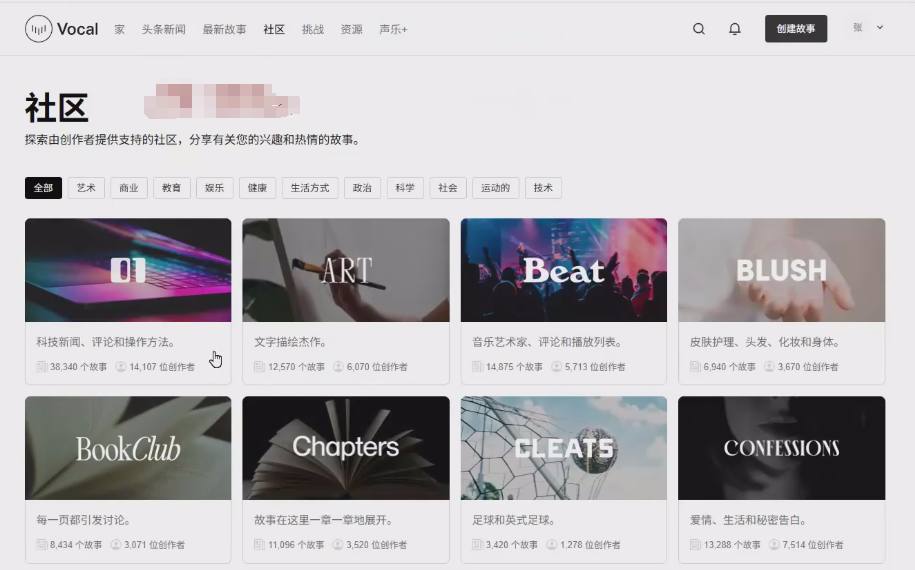915x570 pixels.
Task: Open search with the magnifier icon
Action: pyautogui.click(x=699, y=29)
